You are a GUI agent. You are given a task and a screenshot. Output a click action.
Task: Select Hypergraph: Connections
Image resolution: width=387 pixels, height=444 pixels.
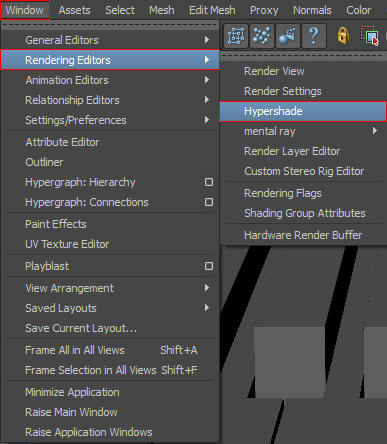[x=87, y=202]
